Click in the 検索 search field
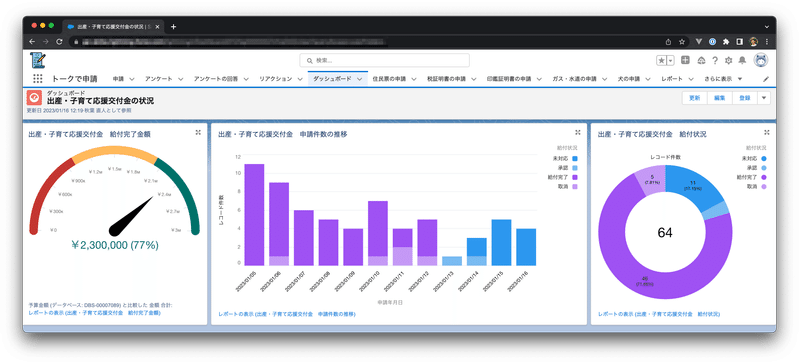The image size is (800, 364). [x=385, y=60]
